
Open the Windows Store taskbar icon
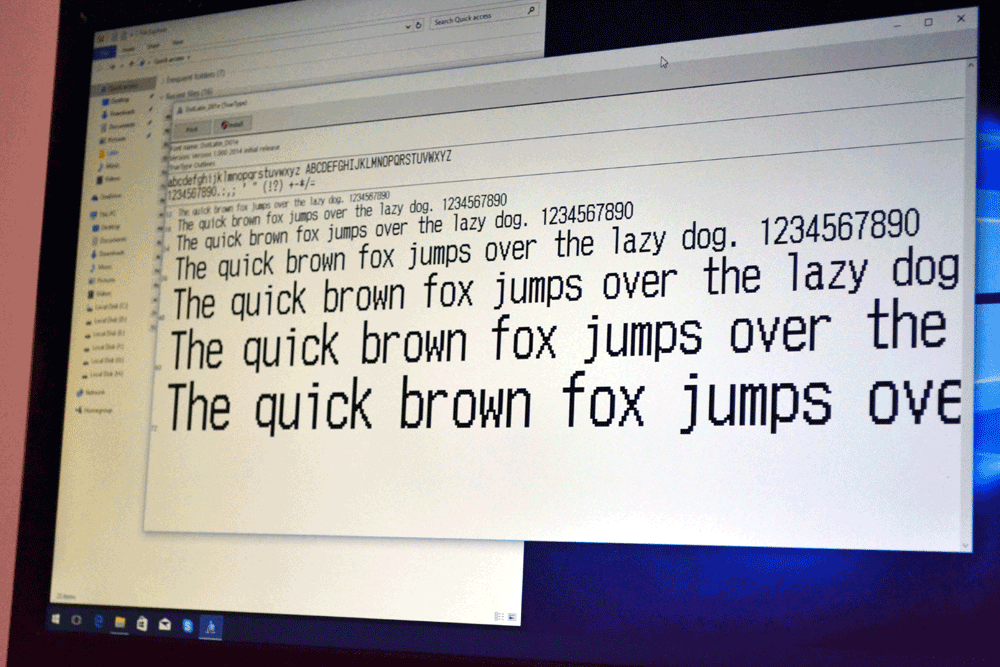coord(142,624)
